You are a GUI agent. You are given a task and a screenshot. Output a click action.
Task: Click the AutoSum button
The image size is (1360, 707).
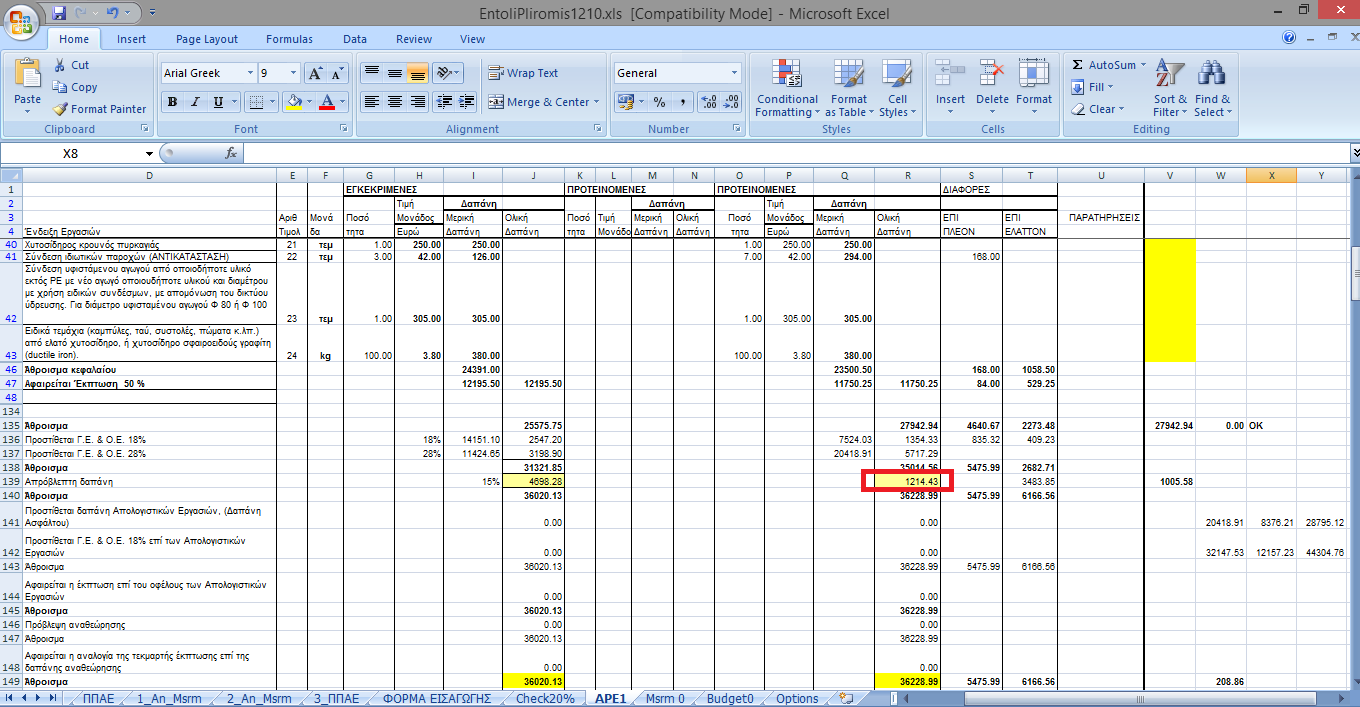click(1105, 65)
